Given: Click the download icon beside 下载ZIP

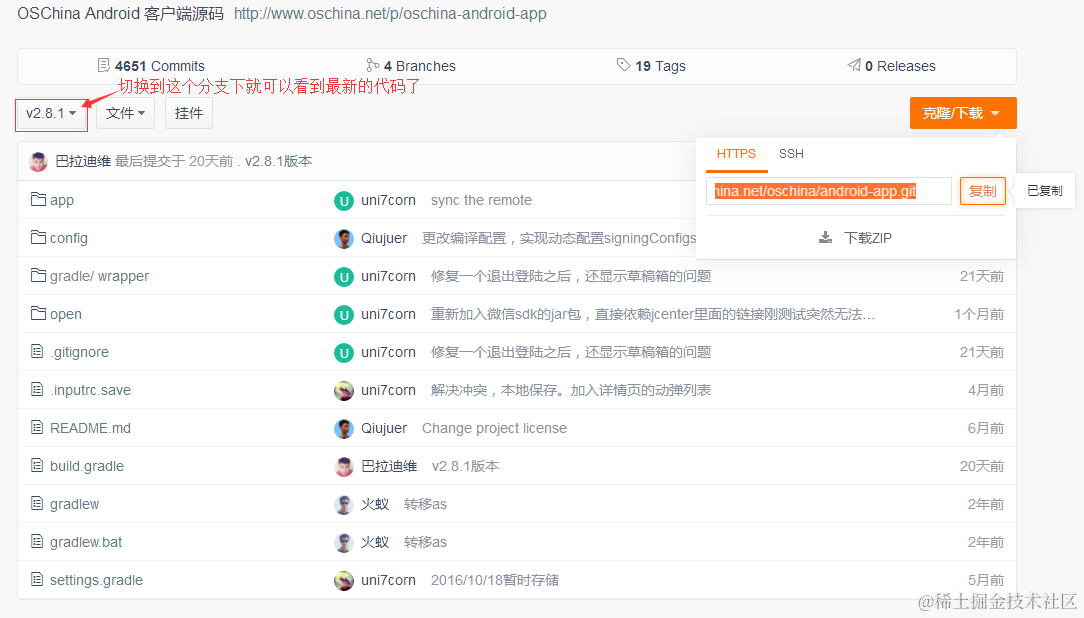Looking at the screenshot, I should [x=825, y=238].
